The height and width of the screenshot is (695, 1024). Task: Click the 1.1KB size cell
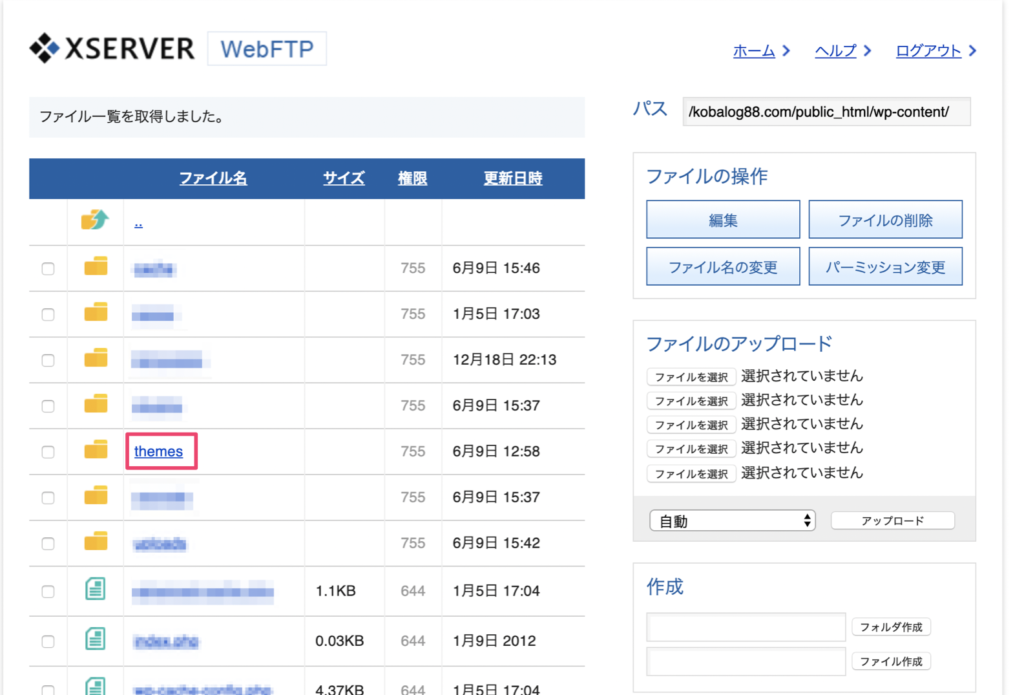(335, 590)
